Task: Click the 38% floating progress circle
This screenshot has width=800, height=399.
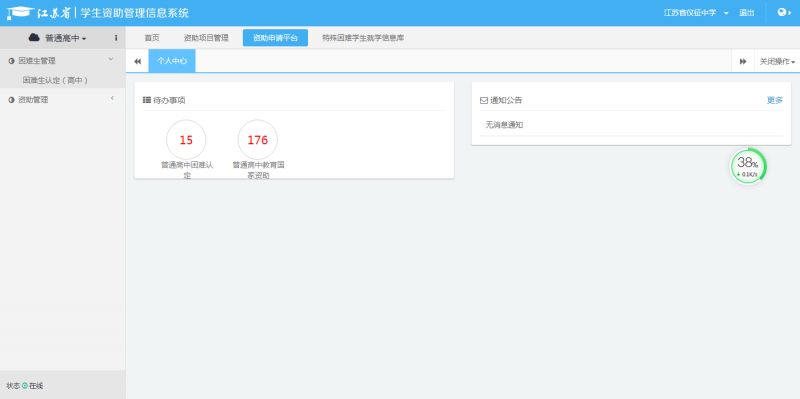Action: point(748,166)
